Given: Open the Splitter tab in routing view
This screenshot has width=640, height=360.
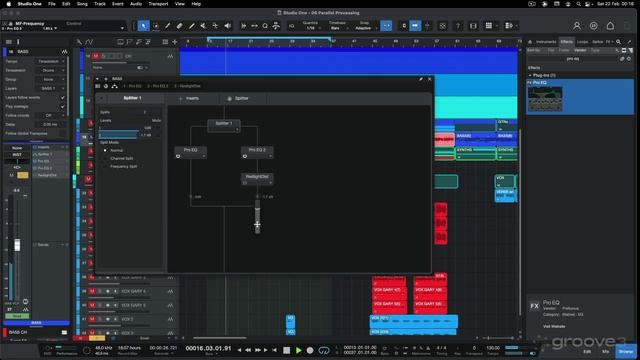Looking at the screenshot, I should pyautogui.click(x=238, y=98).
